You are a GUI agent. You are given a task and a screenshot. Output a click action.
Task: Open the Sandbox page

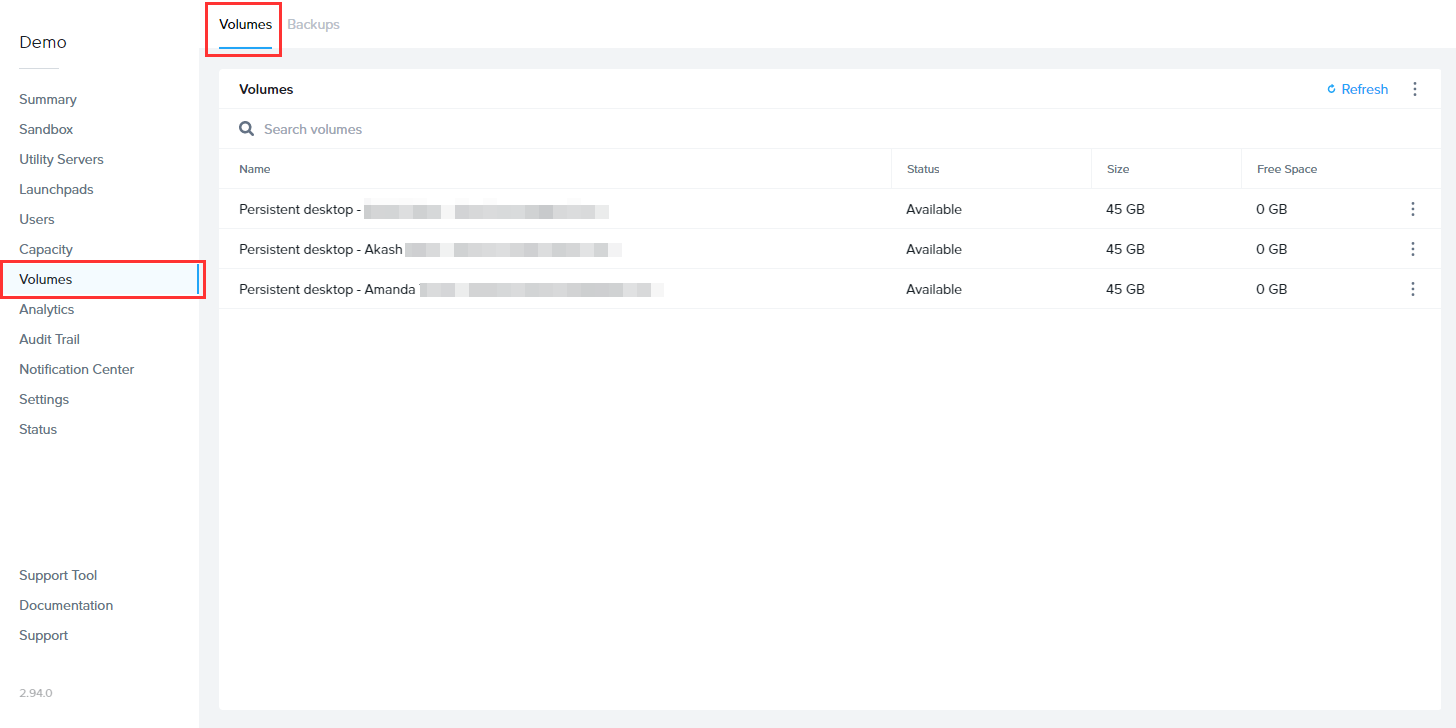tap(46, 129)
